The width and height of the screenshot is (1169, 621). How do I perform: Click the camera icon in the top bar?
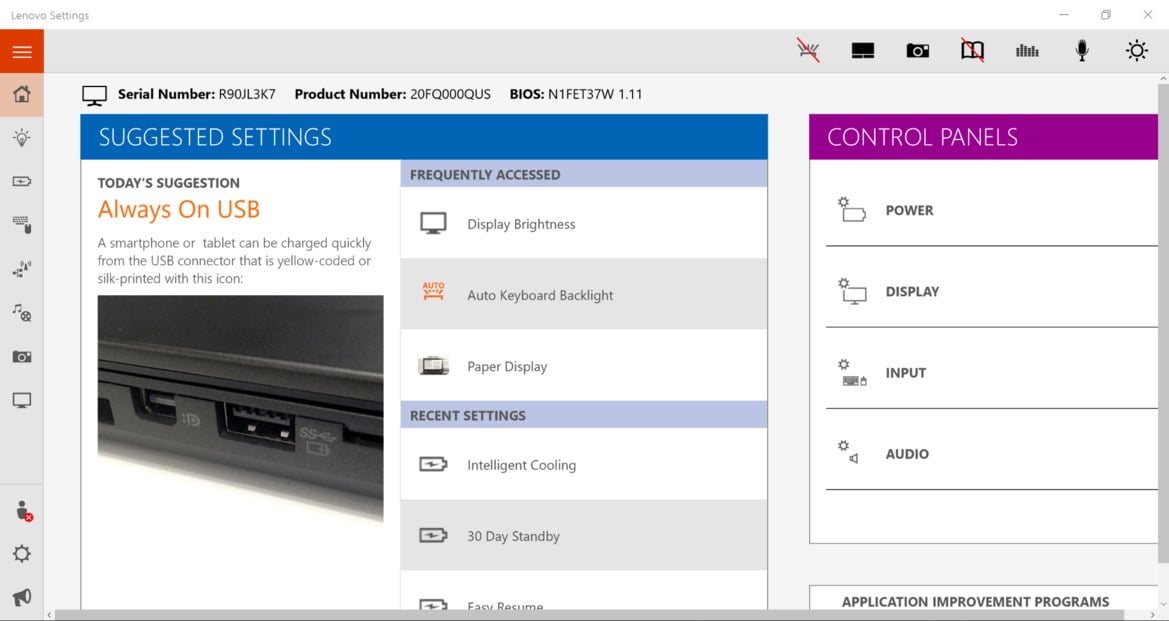tap(918, 51)
